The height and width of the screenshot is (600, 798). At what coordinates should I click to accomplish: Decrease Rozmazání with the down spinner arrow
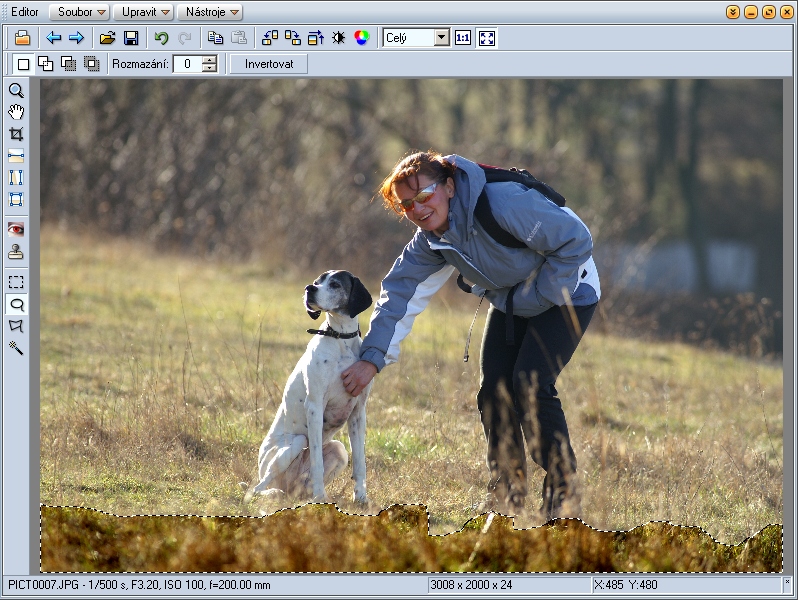point(209,68)
